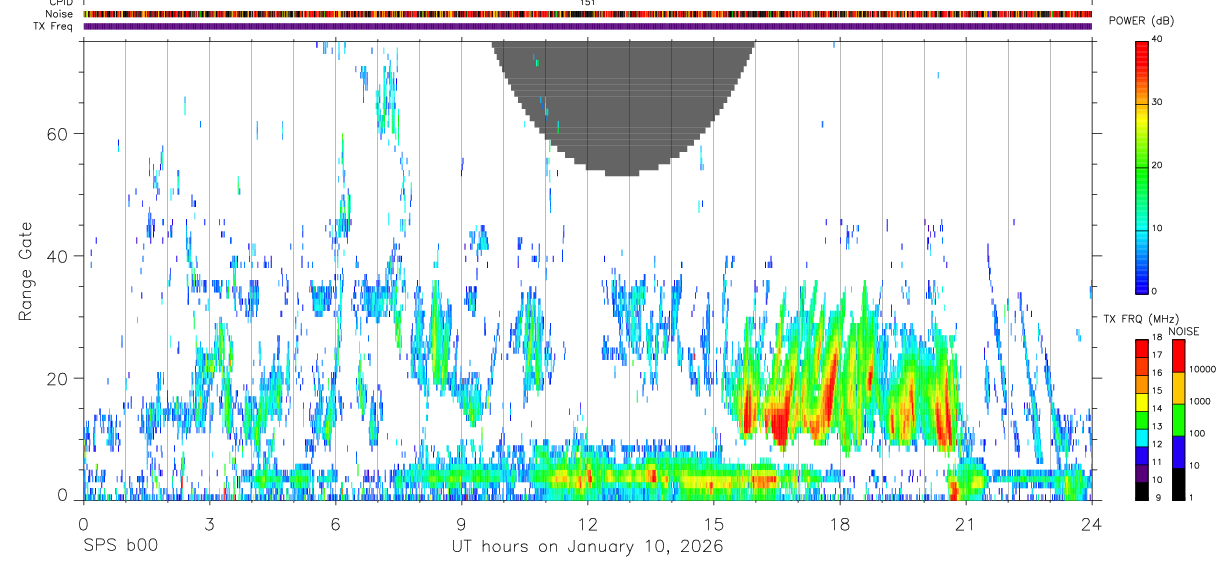Click the NOISE color scale bar

pos(1179,419)
